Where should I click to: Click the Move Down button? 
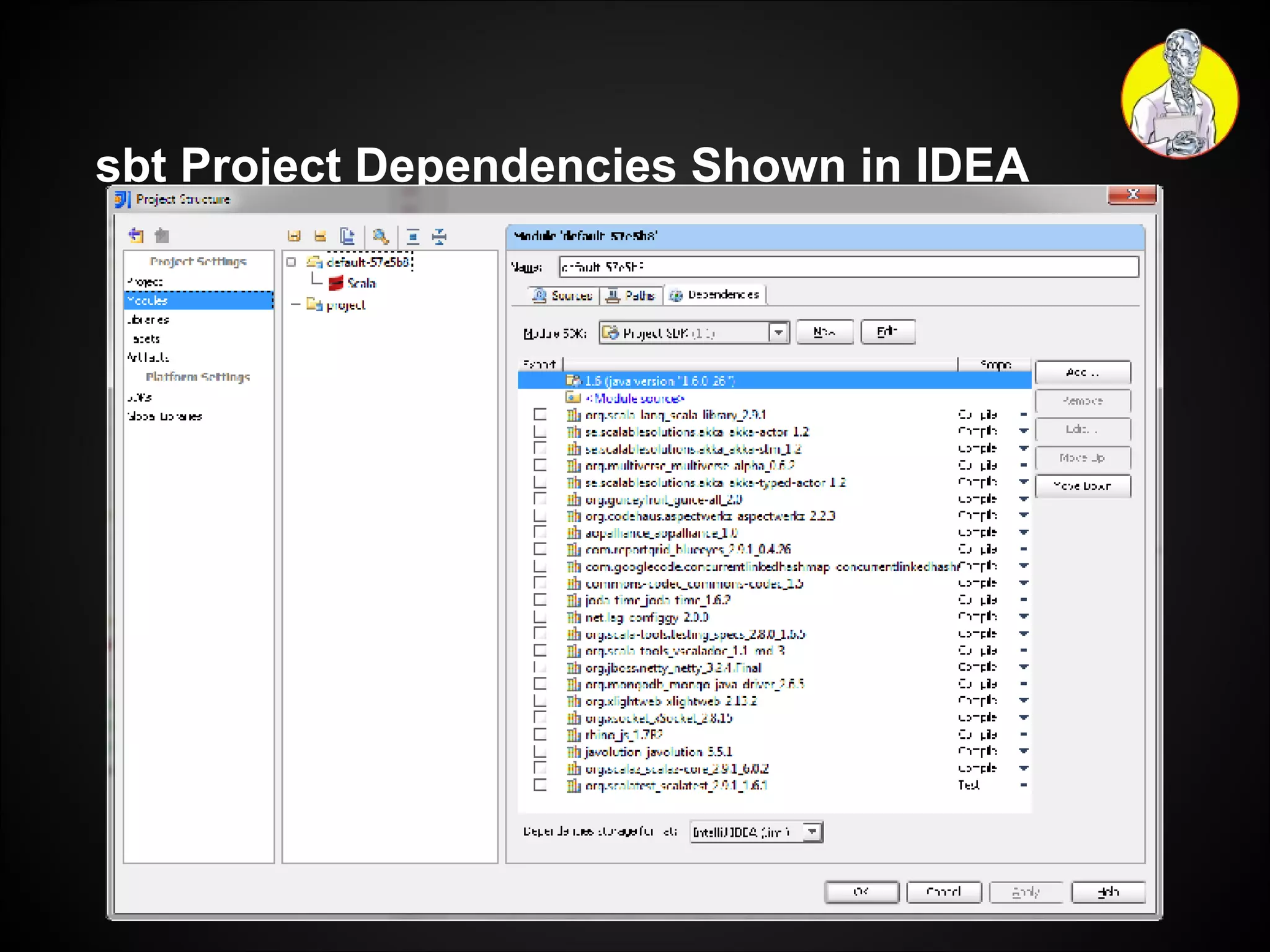(x=1083, y=486)
